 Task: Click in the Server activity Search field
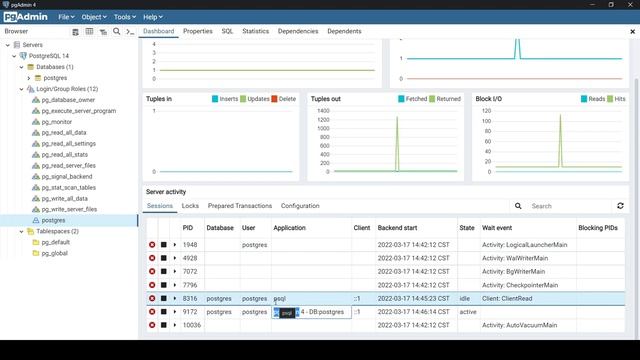point(569,206)
